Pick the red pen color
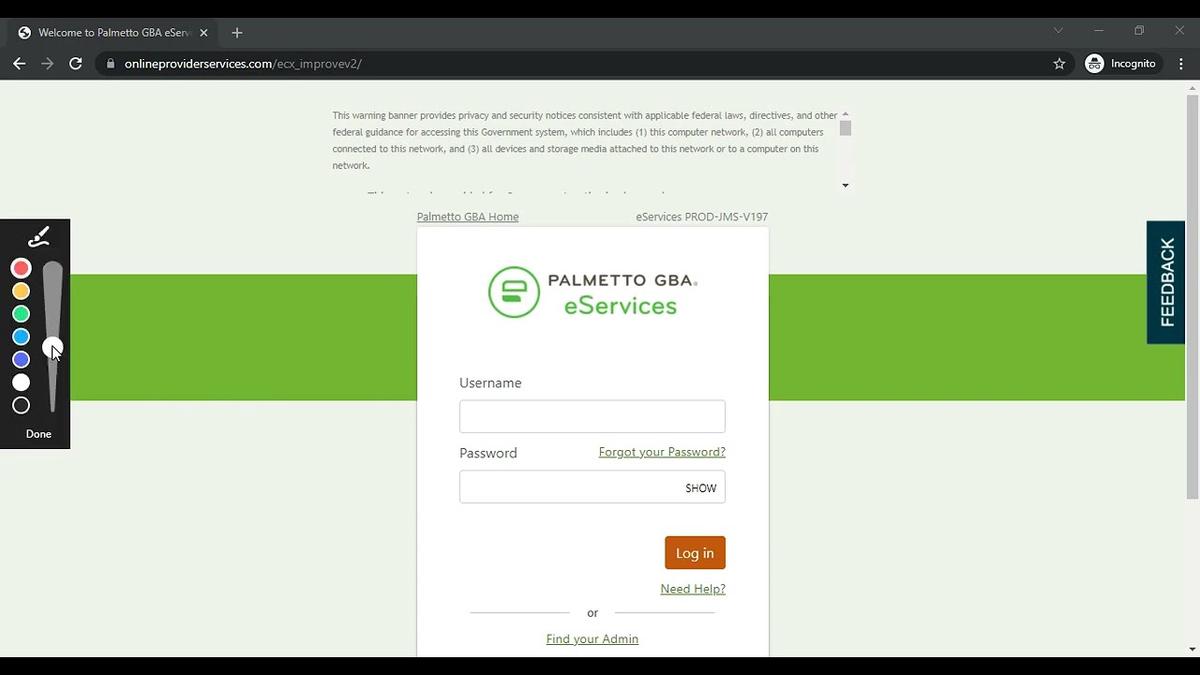 click(x=21, y=268)
